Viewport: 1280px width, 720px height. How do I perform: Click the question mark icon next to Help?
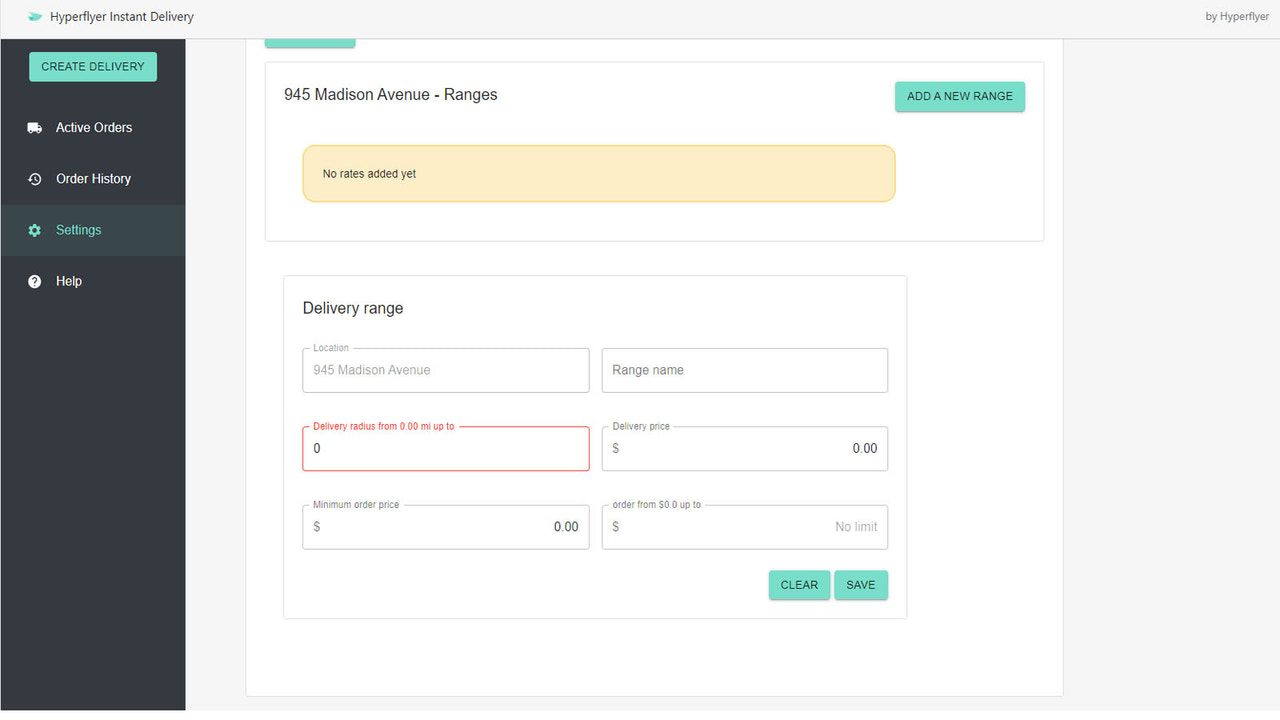(33, 280)
